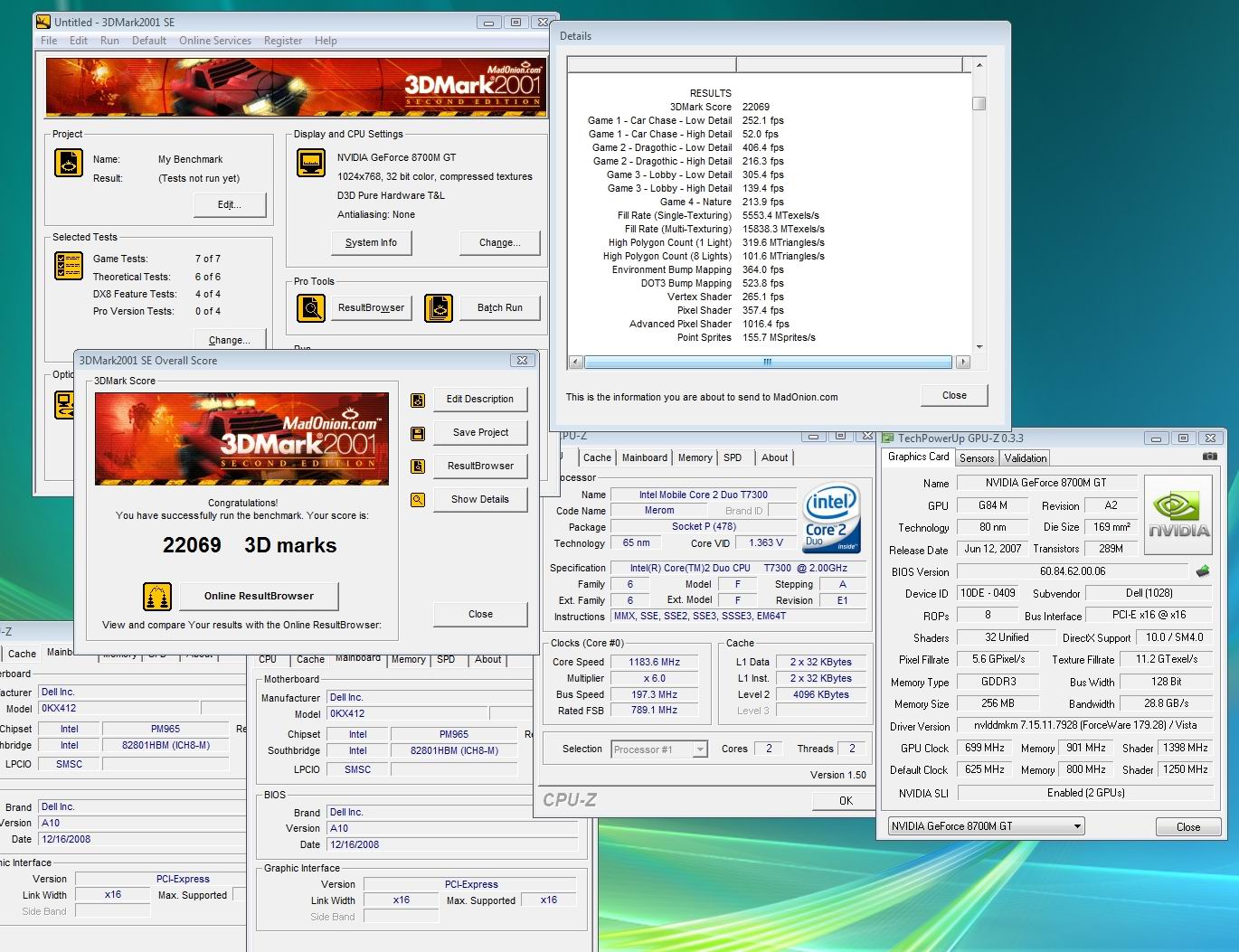This screenshot has width=1239, height=952.
Task: Click Game 4 - Nature result row
Action: click(722, 202)
